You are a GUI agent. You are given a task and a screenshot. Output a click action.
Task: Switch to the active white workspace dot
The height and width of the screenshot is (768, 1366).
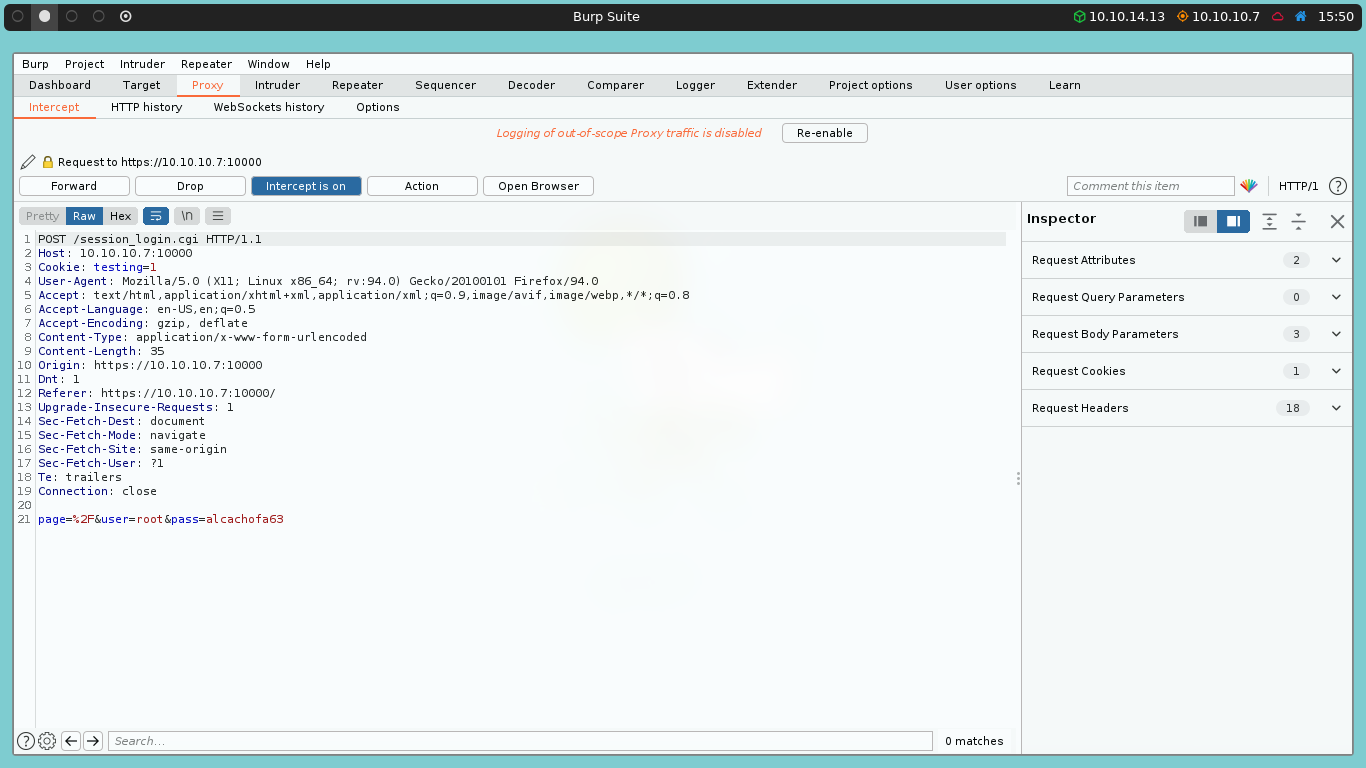pyautogui.click(x=44, y=16)
